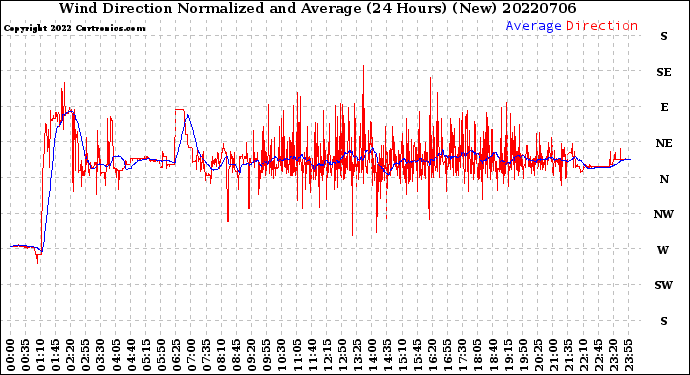Click the 04:05 time label

116,355
